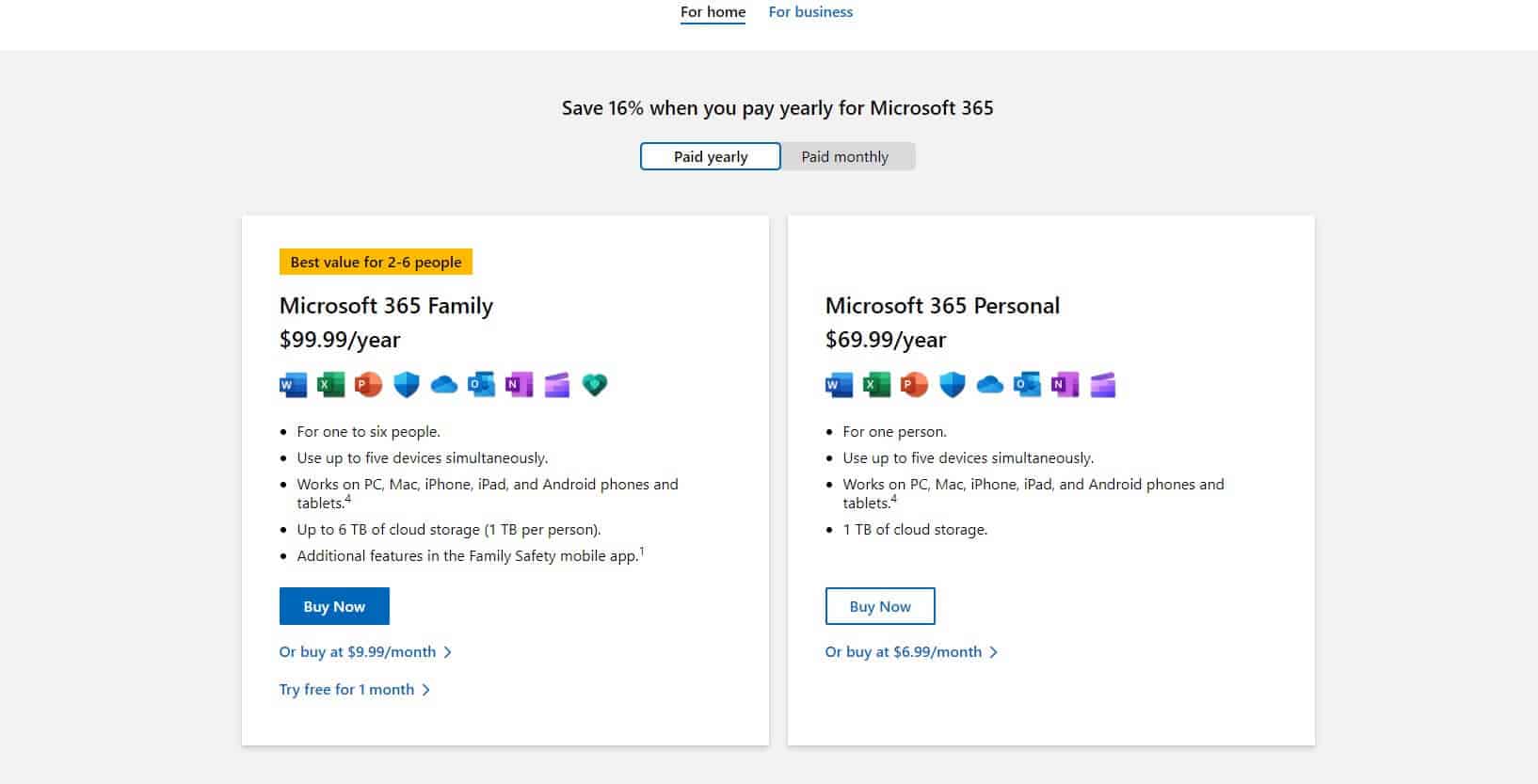Click Buy Now for Microsoft 365 Personal
The image size is (1538, 784).
880,605
